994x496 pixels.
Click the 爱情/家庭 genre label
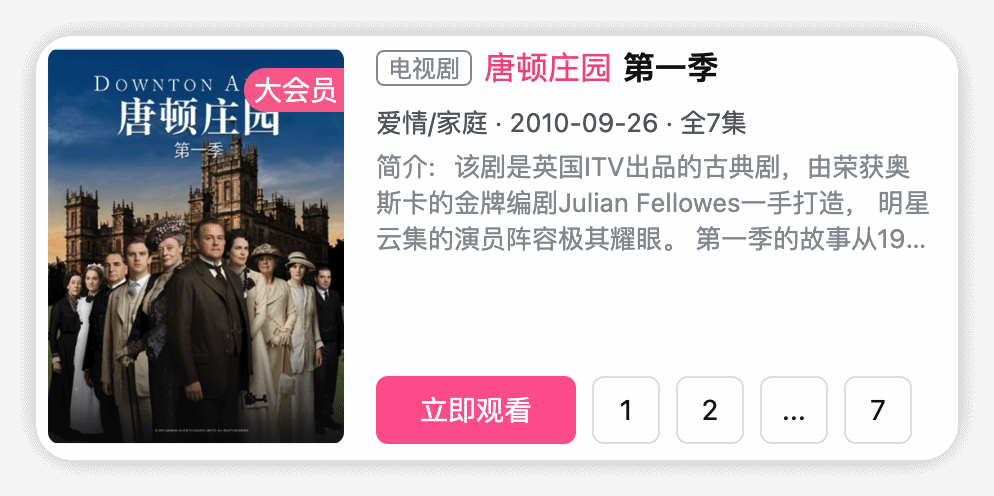pos(432,123)
